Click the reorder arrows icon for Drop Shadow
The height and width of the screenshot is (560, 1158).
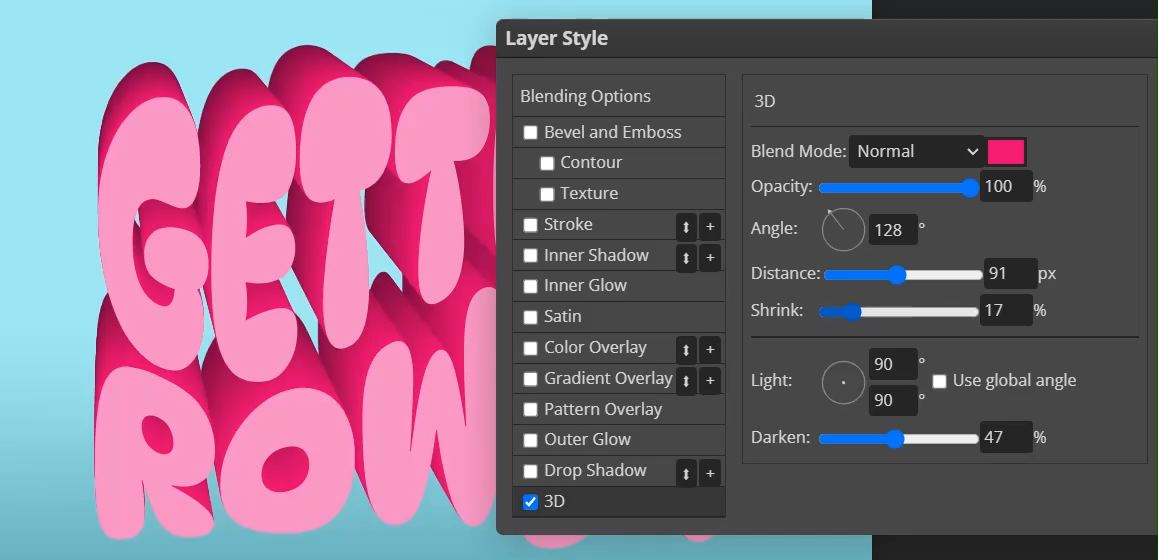(686, 474)
